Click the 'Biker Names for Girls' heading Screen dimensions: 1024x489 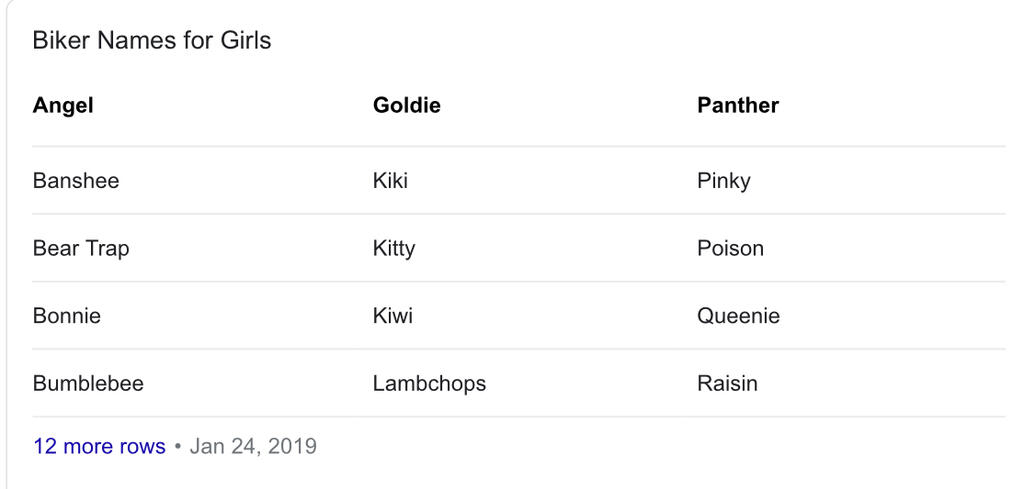tap(152, 40)
